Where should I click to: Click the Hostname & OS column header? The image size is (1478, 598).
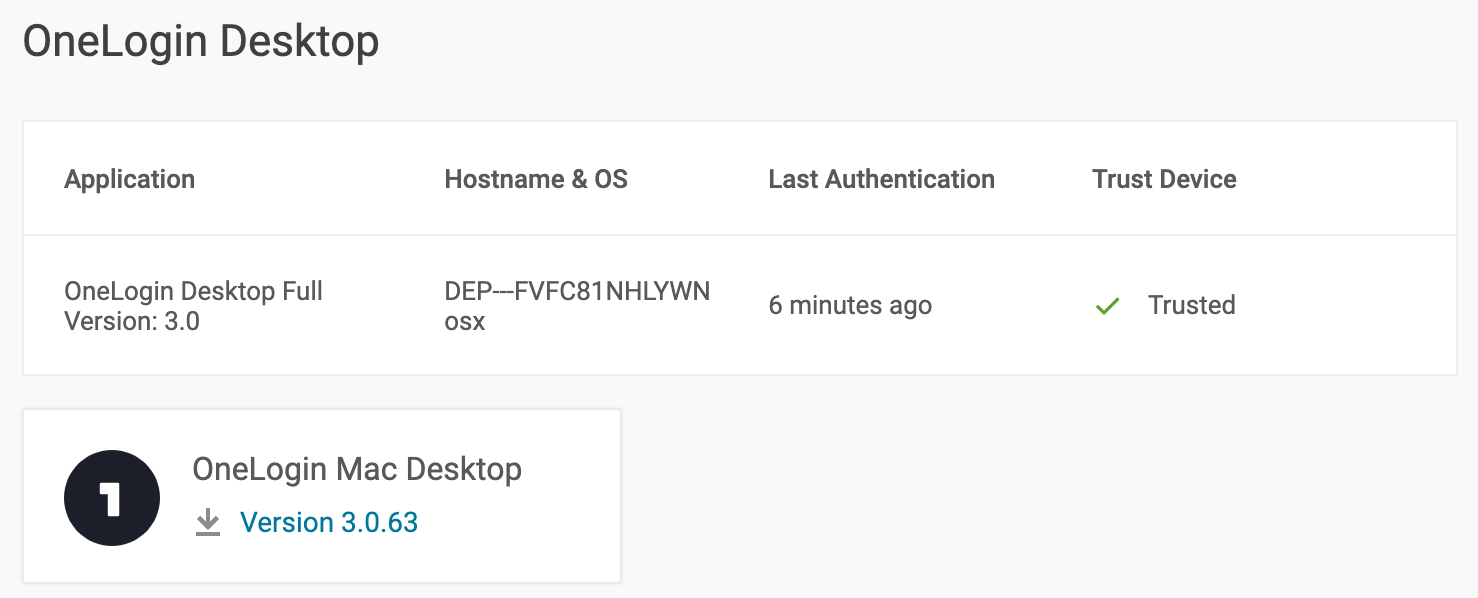[536, 180]
